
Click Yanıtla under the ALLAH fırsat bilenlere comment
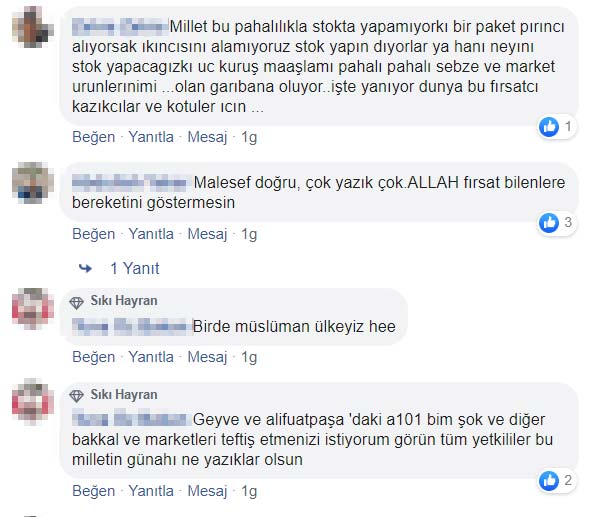click(151, 234)
